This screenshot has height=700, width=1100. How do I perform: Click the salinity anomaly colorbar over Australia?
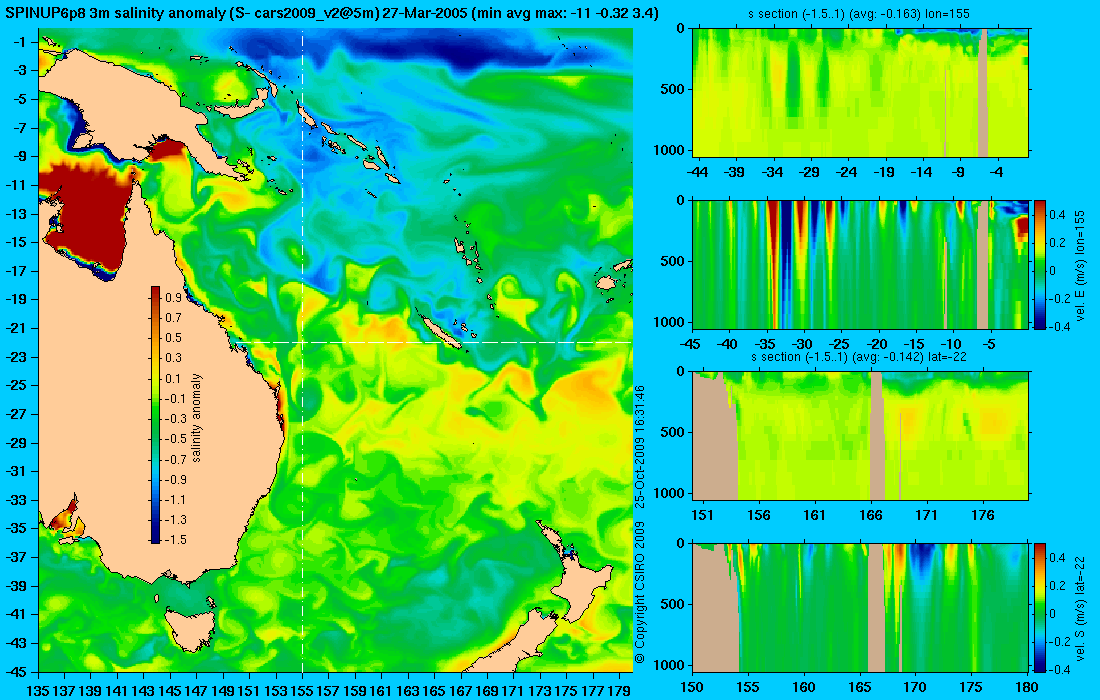(x=155, y=415)
